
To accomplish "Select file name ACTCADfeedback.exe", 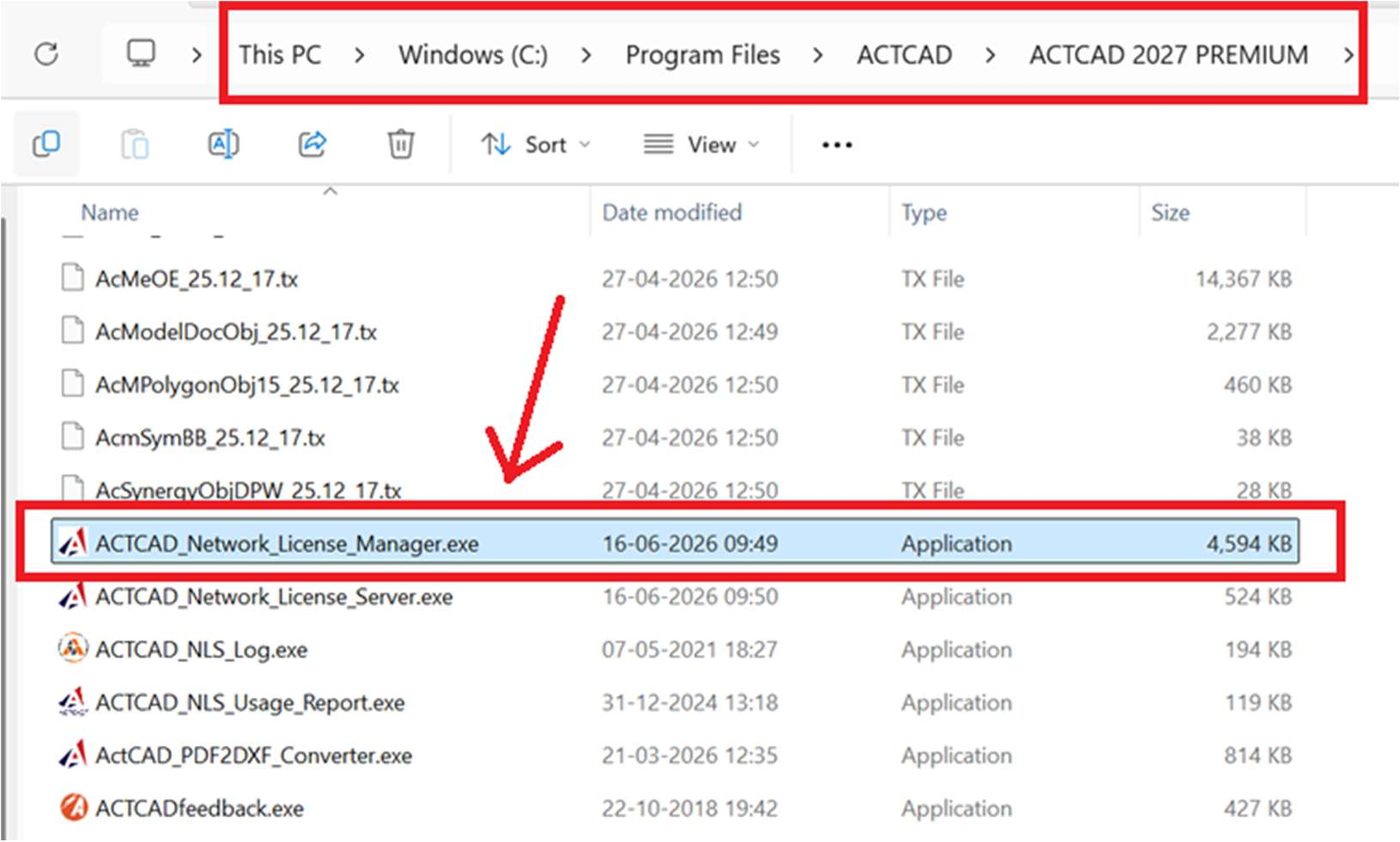I will tap(200, 809).
